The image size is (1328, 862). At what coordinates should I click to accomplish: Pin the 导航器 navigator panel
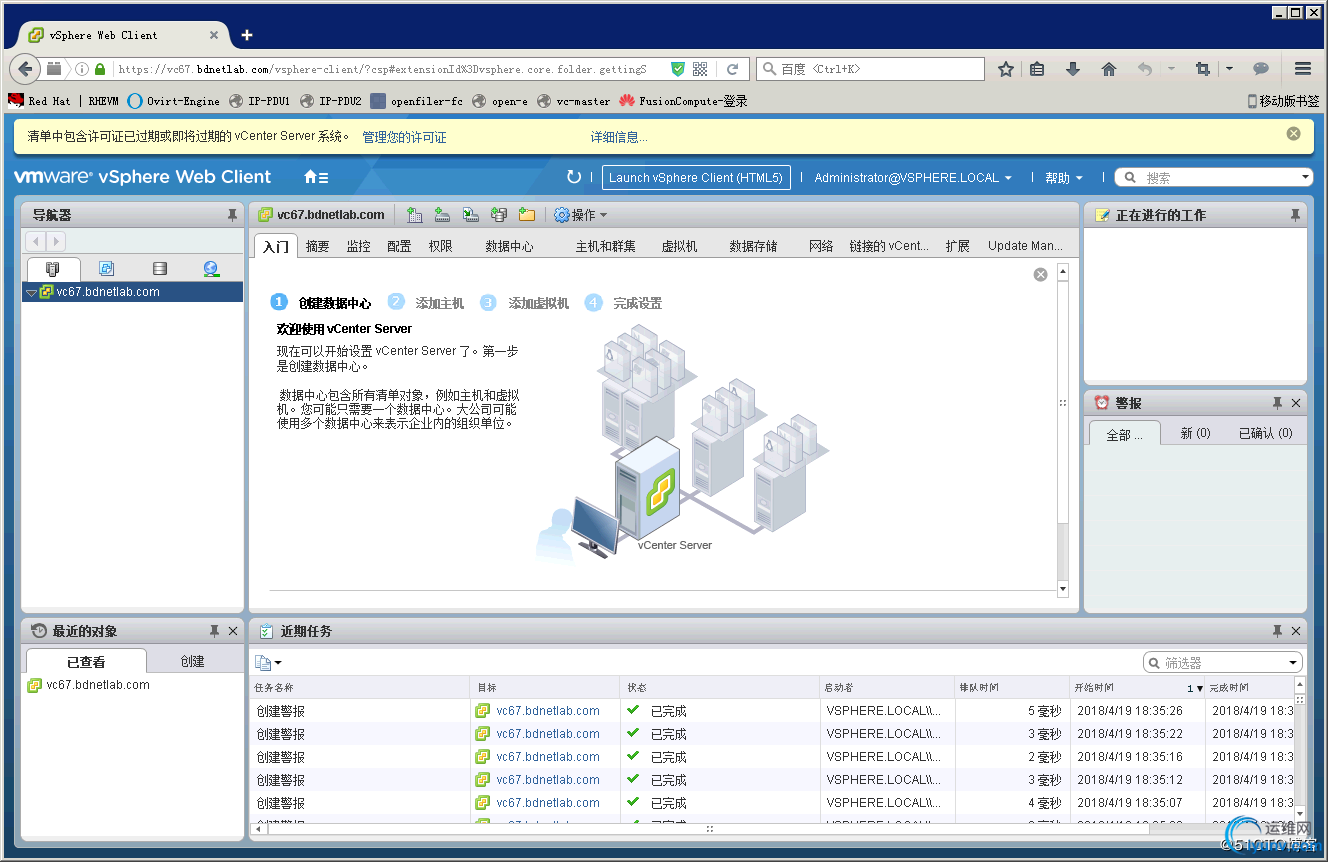(x=232, y=215)
